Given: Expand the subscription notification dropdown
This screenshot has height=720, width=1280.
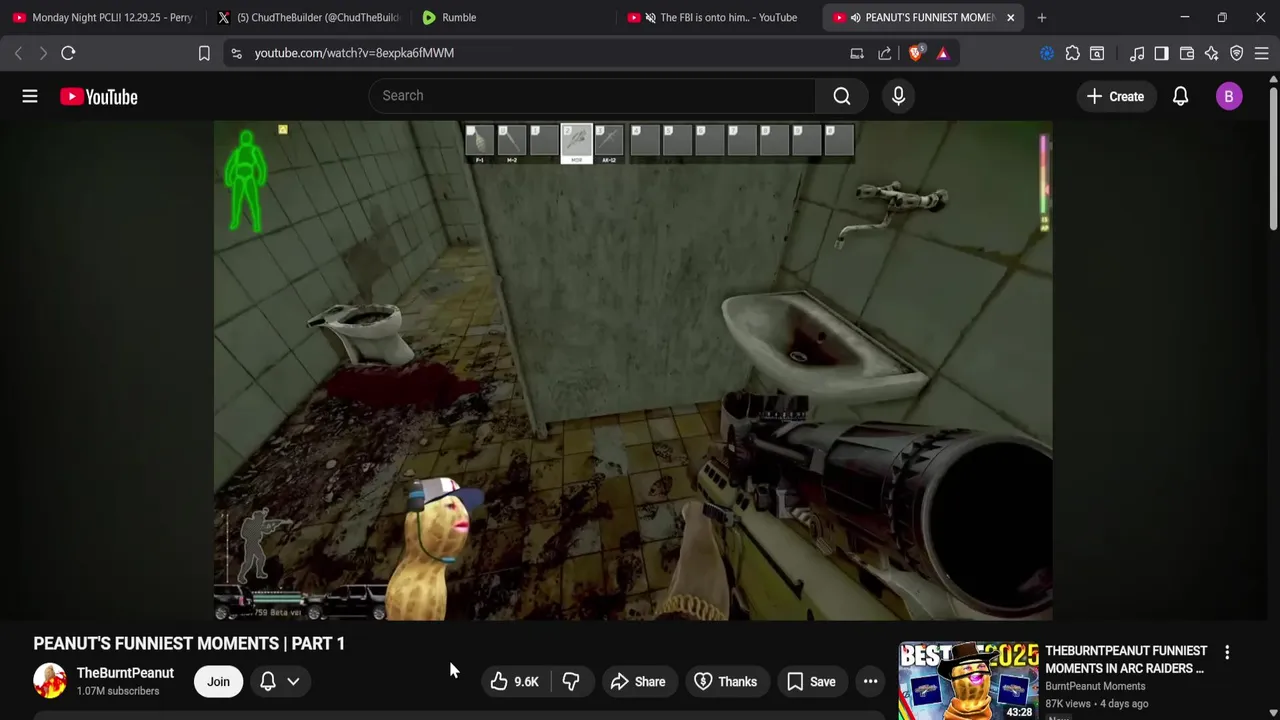Looking at the screenshot, I should [280, 682].
